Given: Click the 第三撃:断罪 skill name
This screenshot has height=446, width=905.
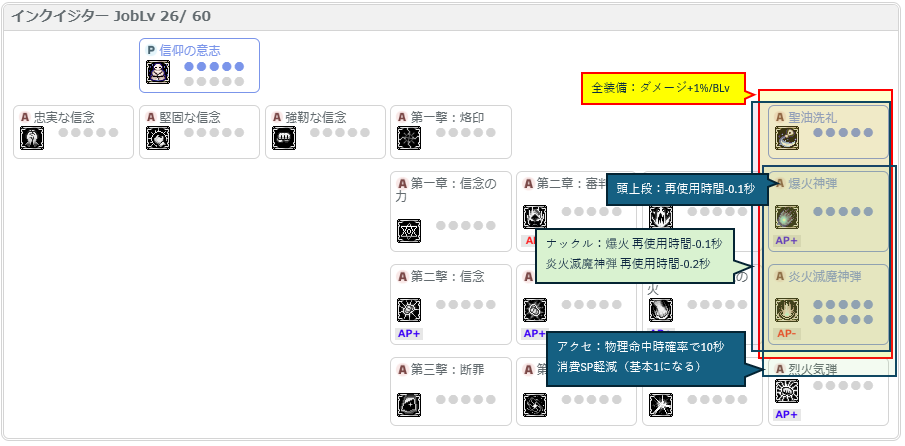Looking at the screenshot, I should point(448,369).
